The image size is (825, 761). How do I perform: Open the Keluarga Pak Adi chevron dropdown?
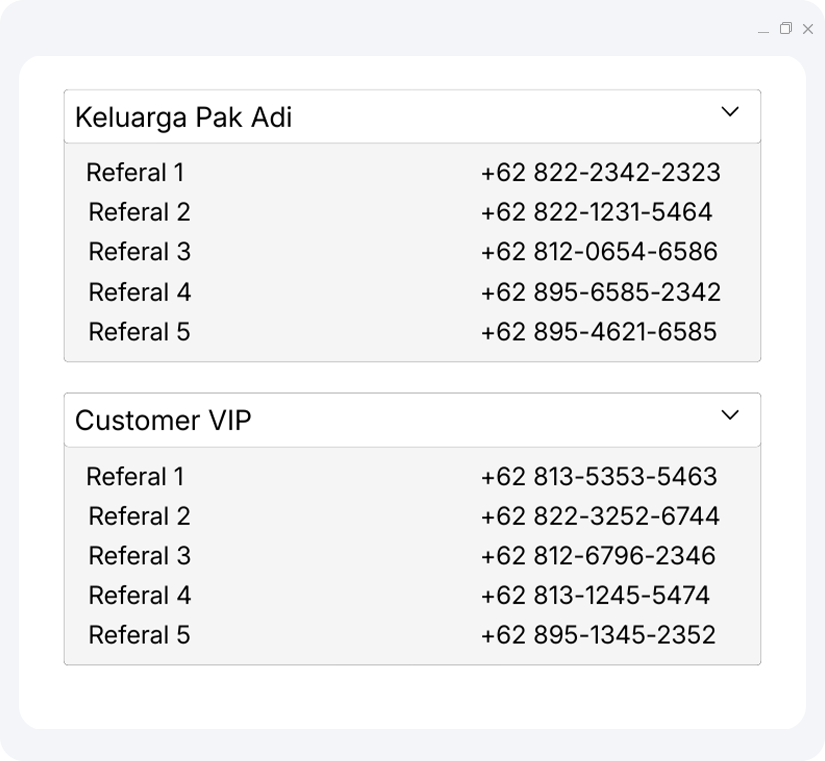(x=730, y=112)
